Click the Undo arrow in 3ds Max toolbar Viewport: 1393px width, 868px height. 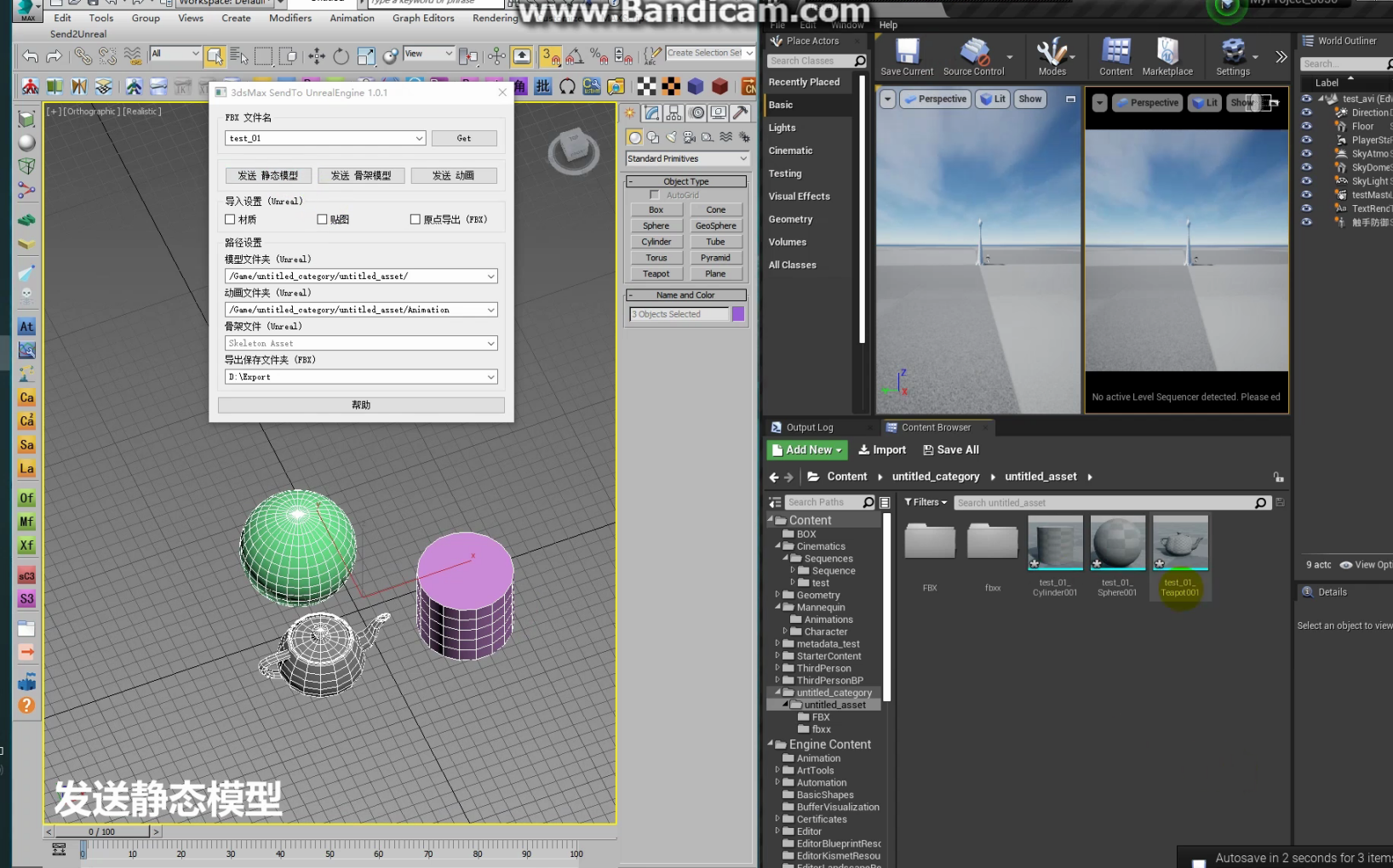[x=30, y=56]
